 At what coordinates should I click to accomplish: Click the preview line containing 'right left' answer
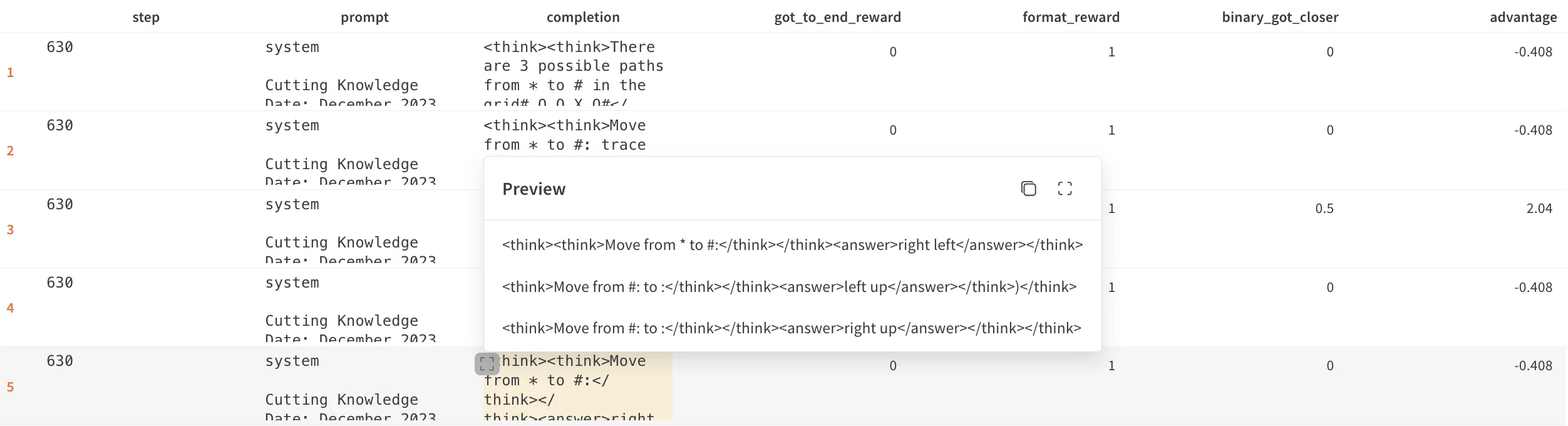pos(792,245)
